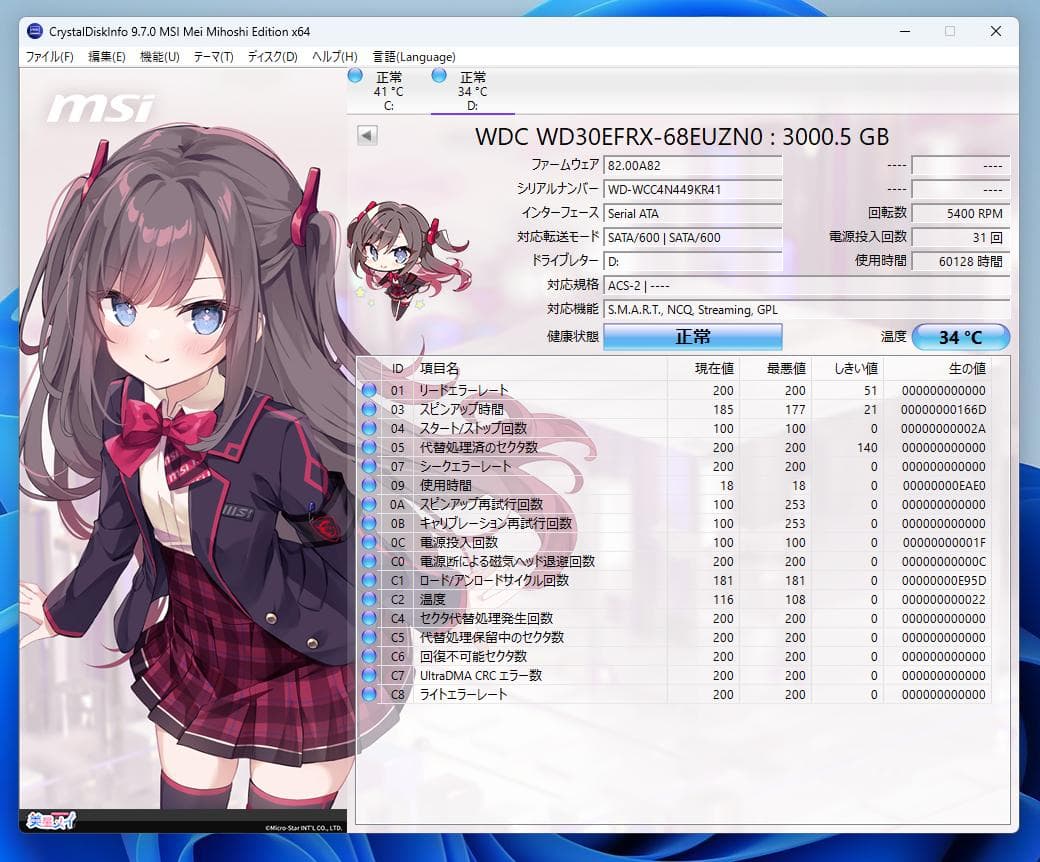
Task: Open the ファイル(F) menu
Action: pos(49,57)
